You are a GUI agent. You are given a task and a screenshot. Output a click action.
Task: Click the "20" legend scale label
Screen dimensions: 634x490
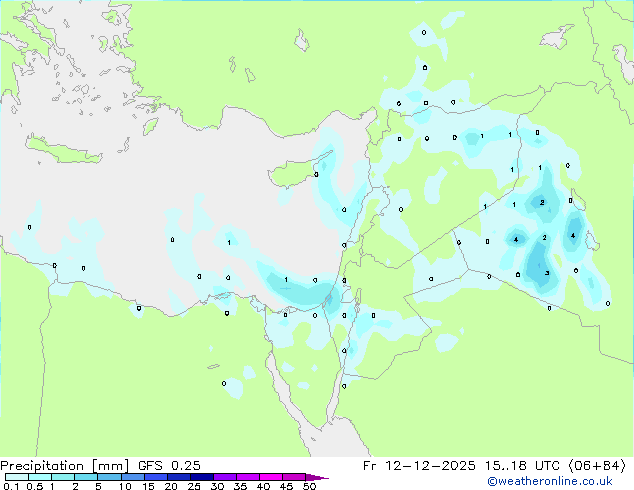171,486
